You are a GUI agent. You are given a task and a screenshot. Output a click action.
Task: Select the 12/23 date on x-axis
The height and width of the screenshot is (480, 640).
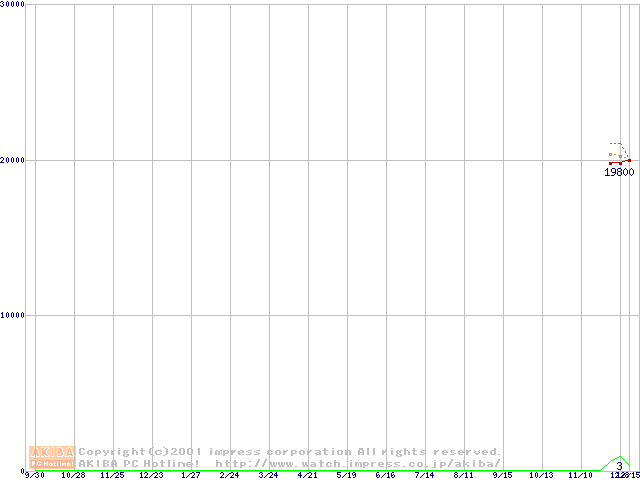[x=152, y=475]
